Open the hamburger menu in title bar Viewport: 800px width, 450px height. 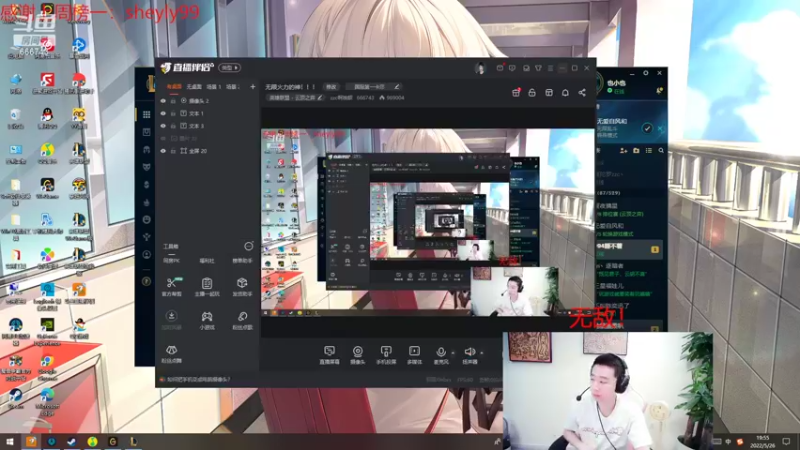(550, 68)
